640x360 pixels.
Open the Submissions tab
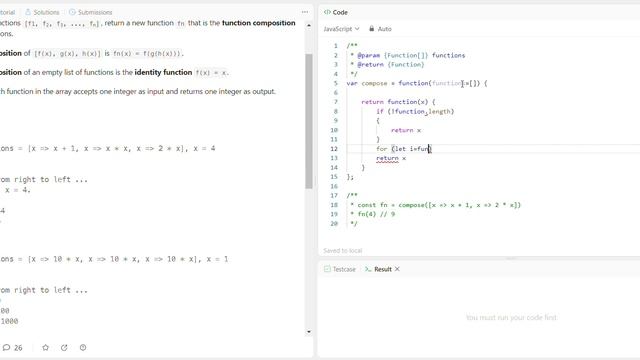[x=91, y=12]
